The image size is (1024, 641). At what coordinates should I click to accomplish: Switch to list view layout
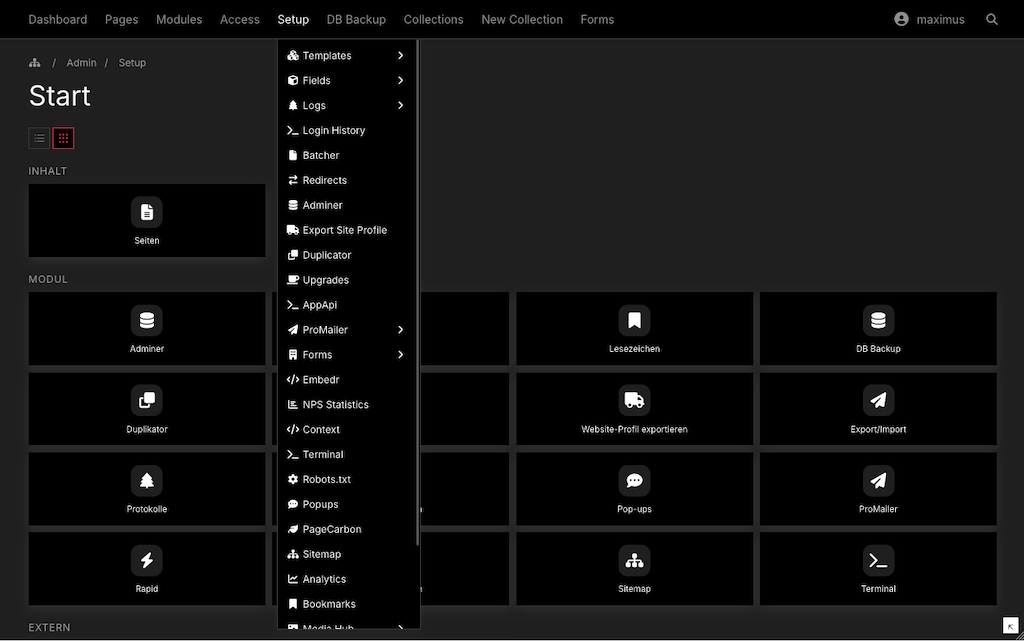[39, 138]
